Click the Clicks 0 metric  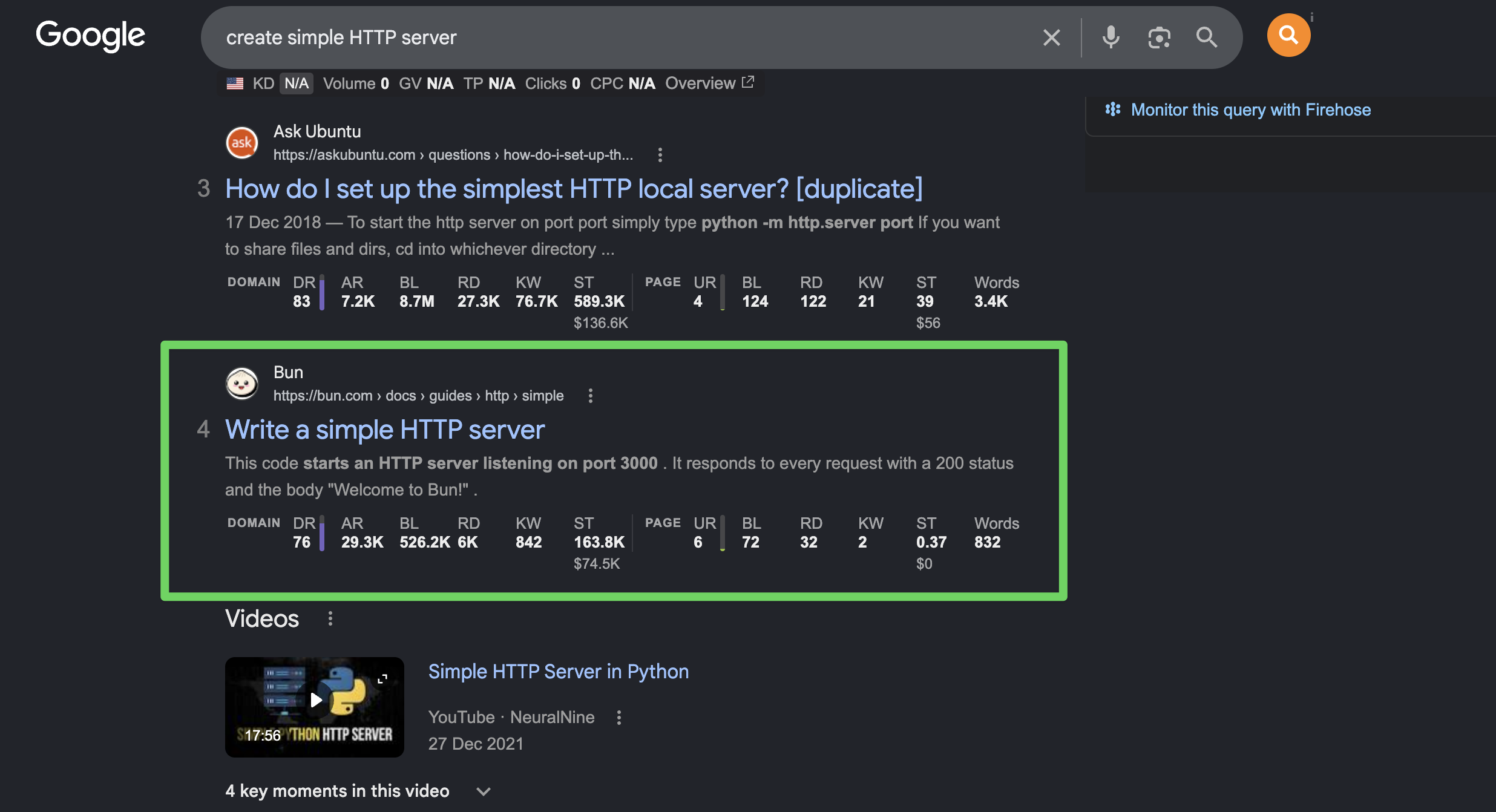point(553,83)
